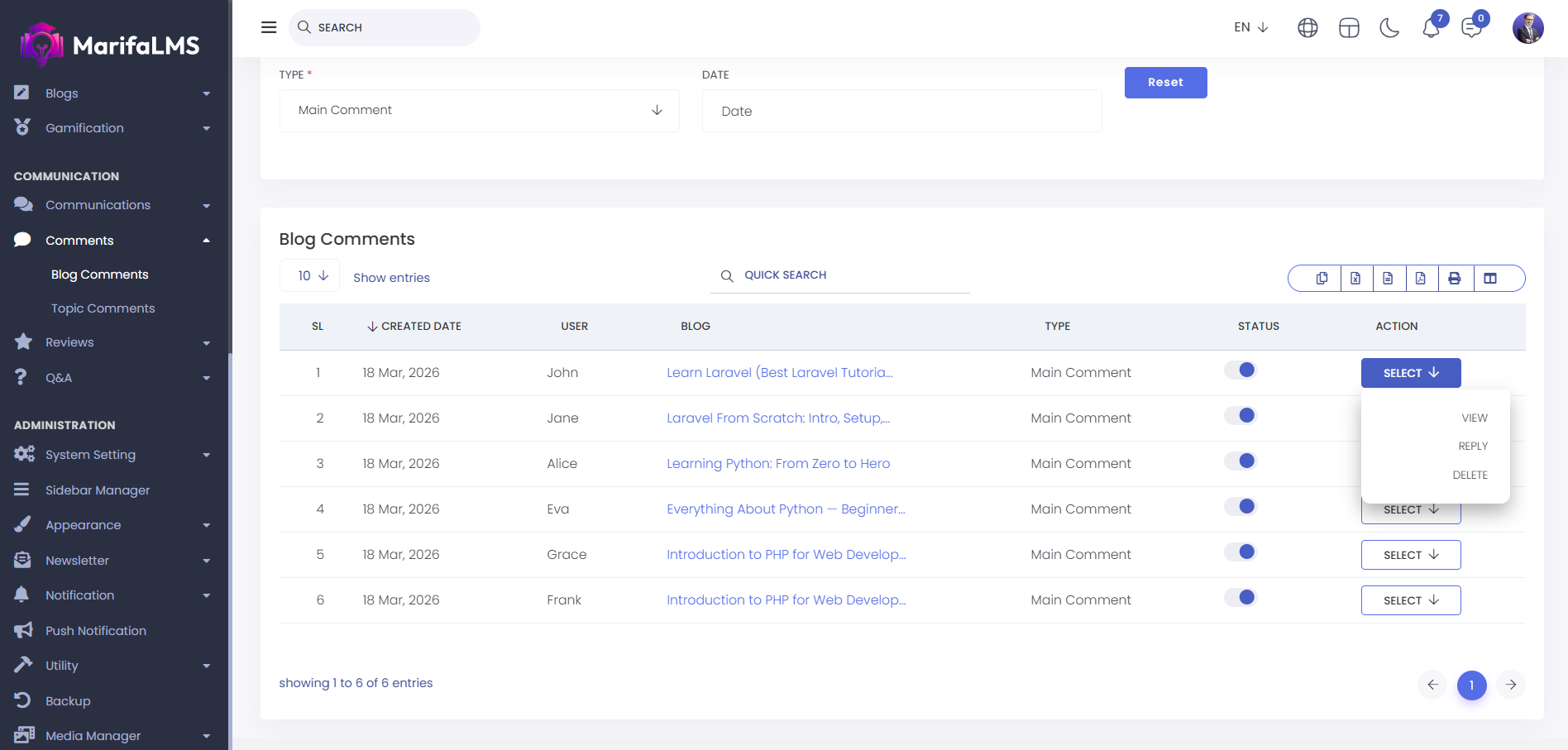This screenshot has width=1568, height=750.
Task: Toggle status switch for John's comment
Action: [1241, 370]
